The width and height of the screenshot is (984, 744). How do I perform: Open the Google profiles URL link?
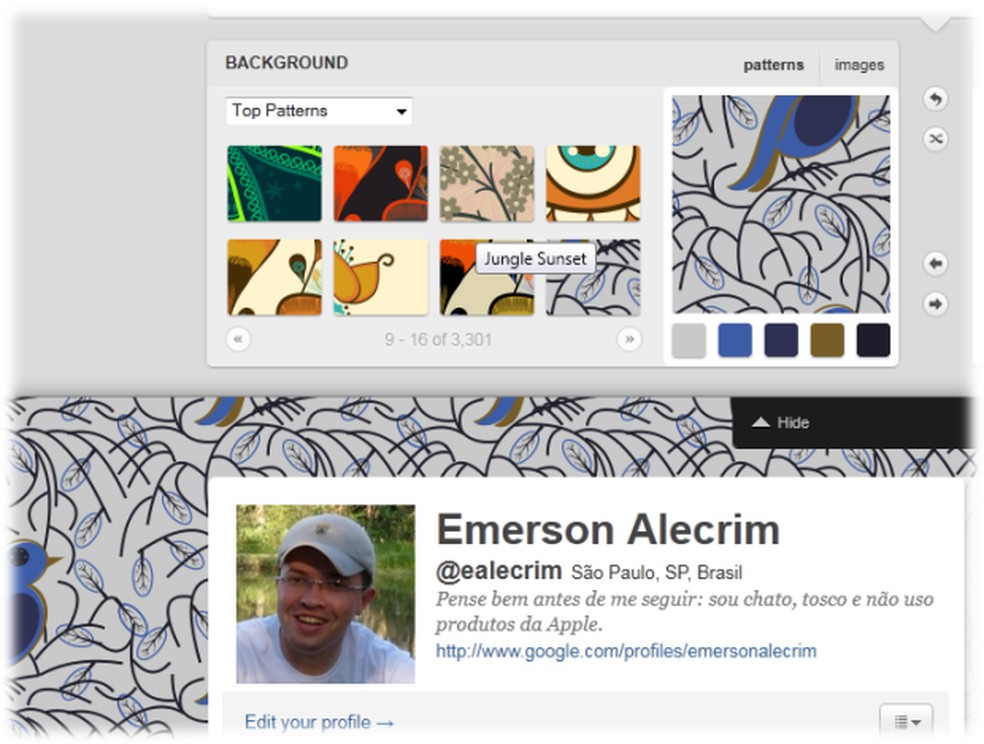pos(626,651)
